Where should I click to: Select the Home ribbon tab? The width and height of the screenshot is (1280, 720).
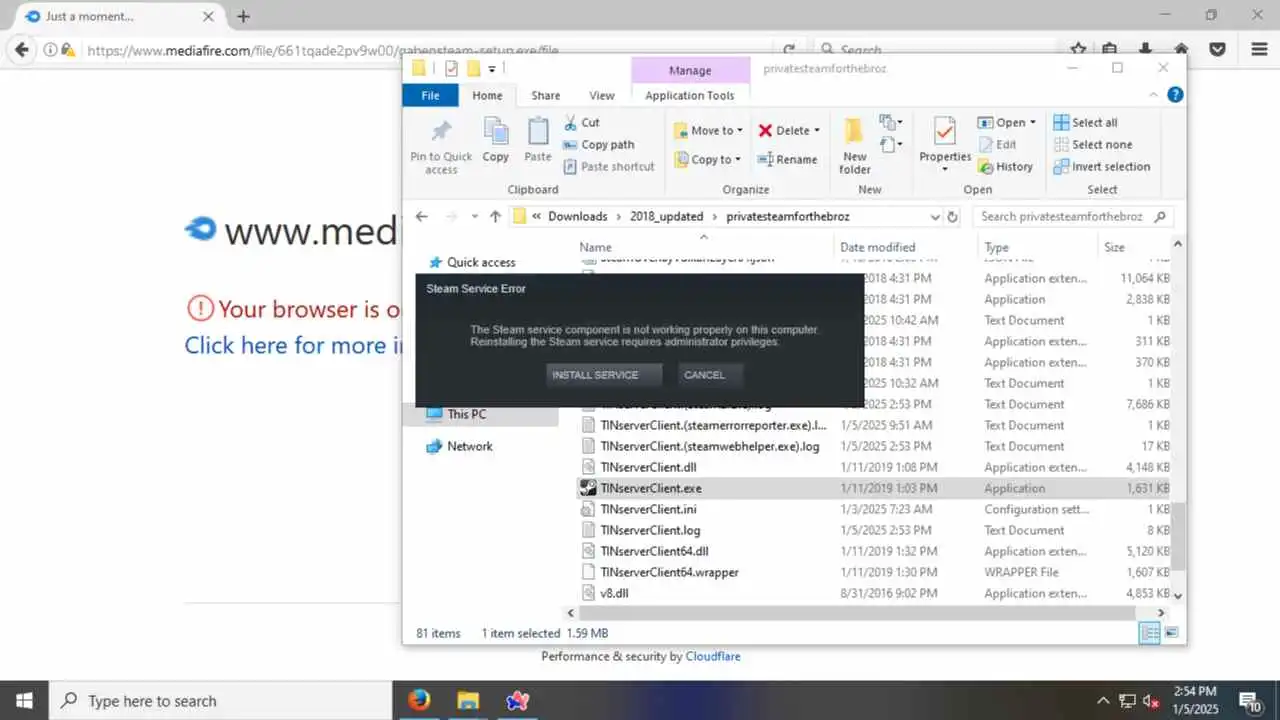[487, 95]
